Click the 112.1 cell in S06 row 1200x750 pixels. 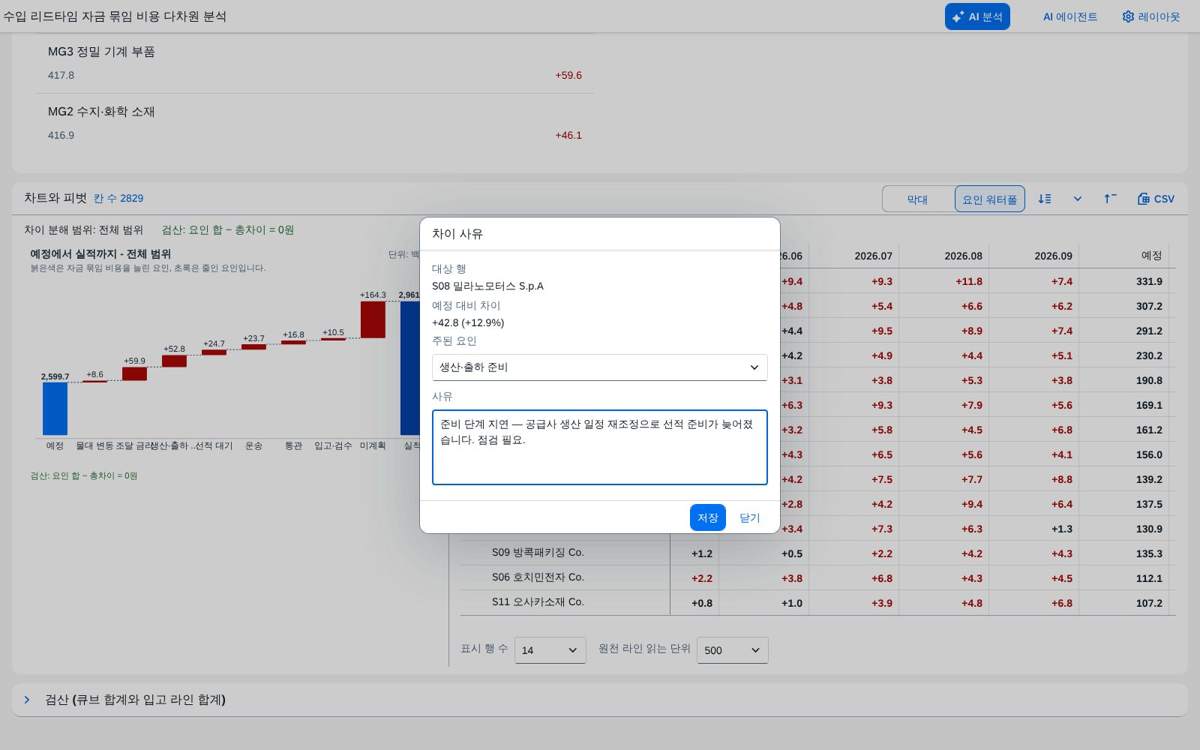(1150, 578)
